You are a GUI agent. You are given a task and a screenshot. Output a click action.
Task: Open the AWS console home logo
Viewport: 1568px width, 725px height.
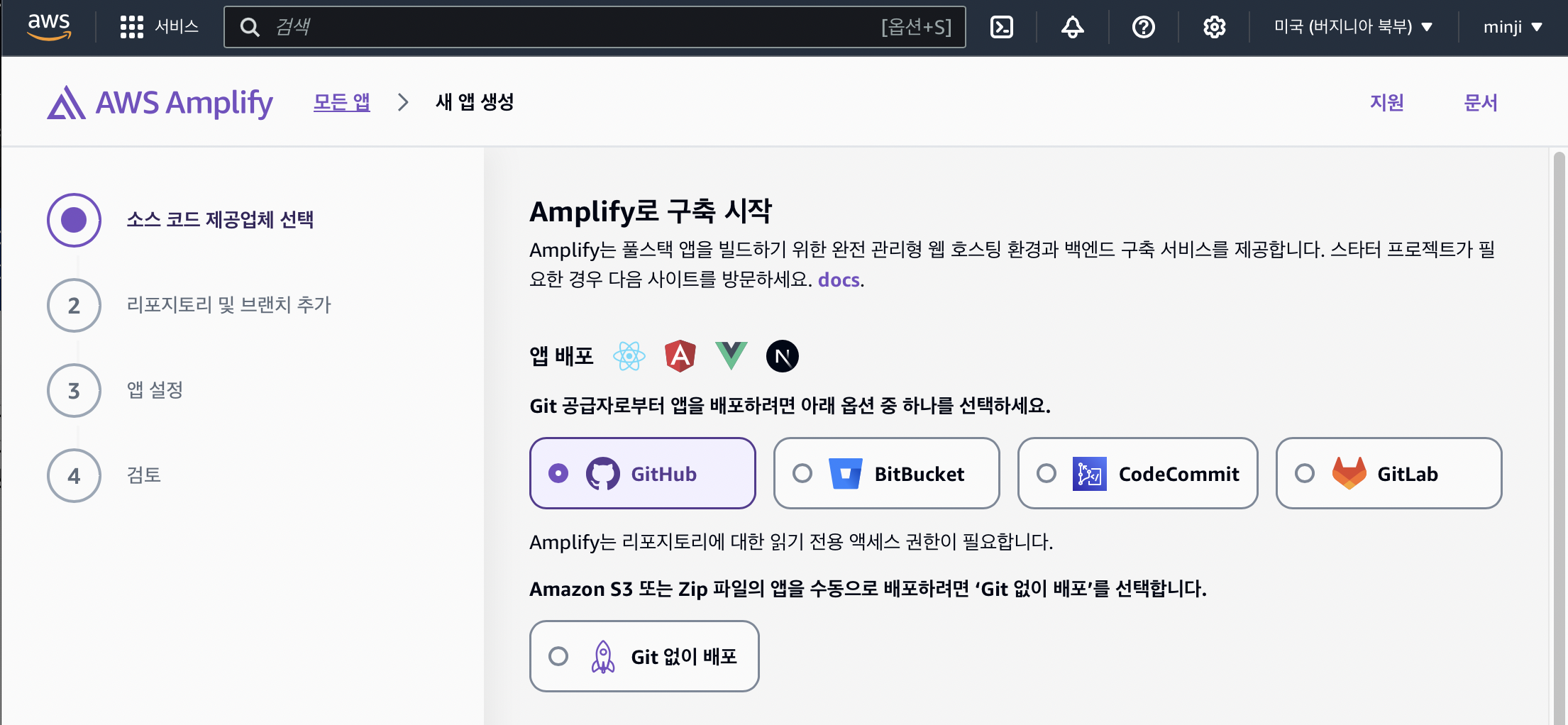[x=49, y=27]
